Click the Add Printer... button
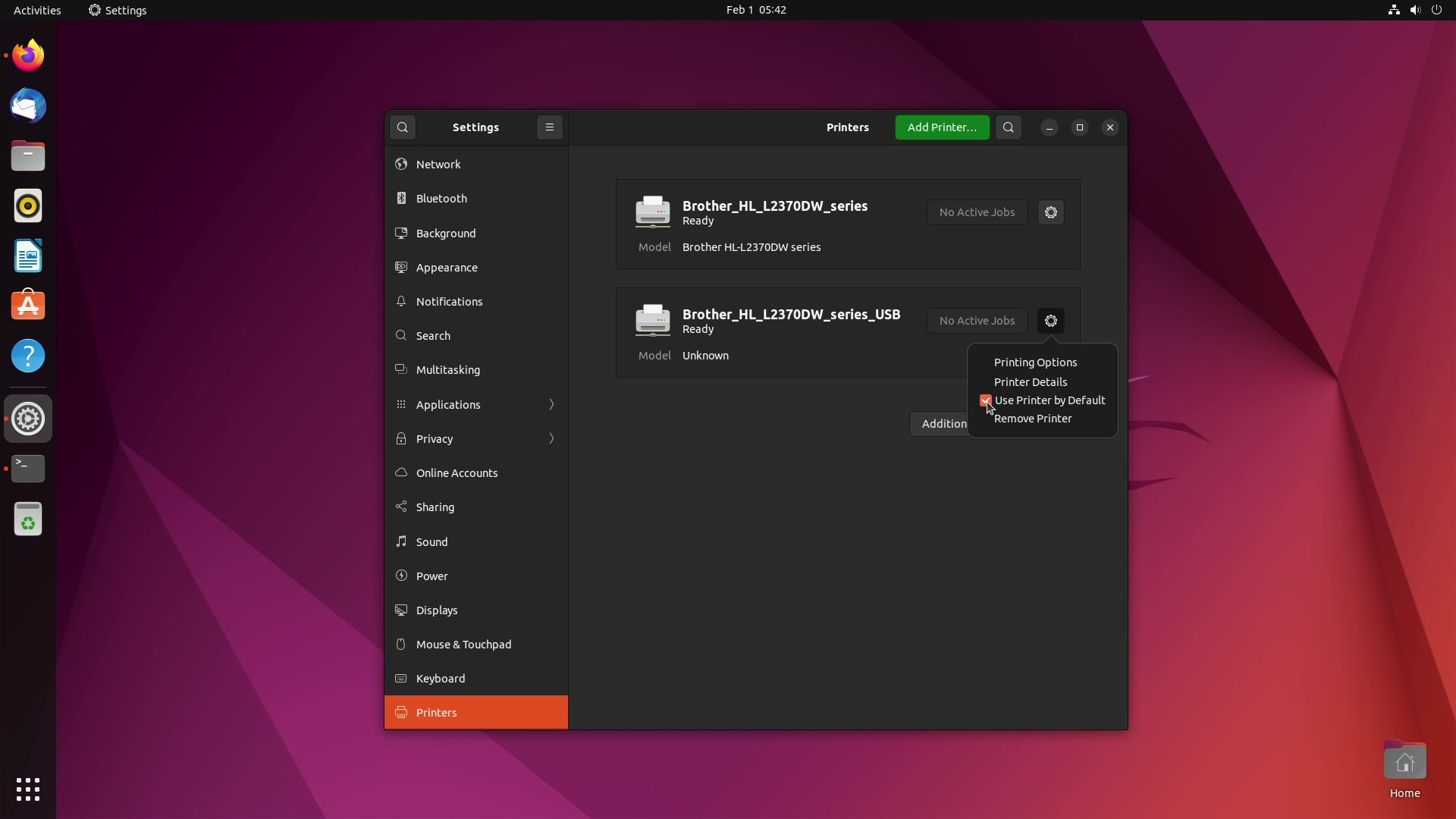Screen dimensions: 1456x819 click(942, 127)
